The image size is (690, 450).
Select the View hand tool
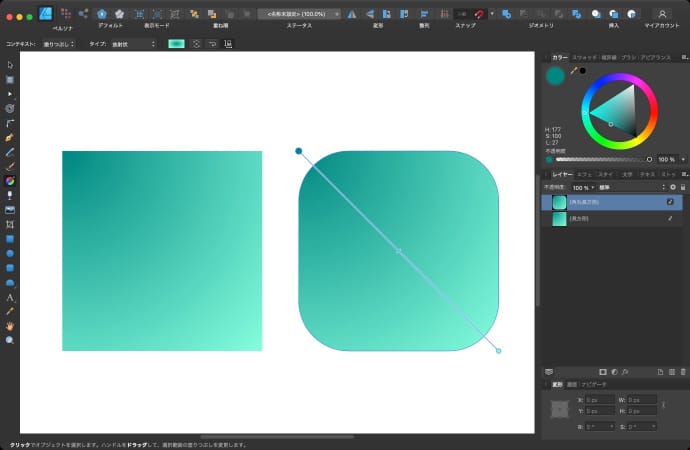point(10,326)
